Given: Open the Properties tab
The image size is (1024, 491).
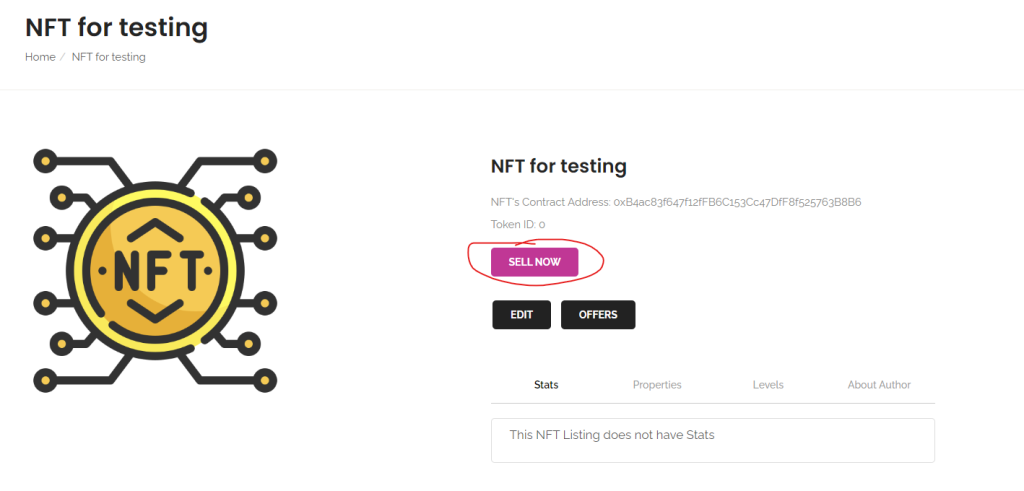Looking at the screenshot, I should (657, 385).
